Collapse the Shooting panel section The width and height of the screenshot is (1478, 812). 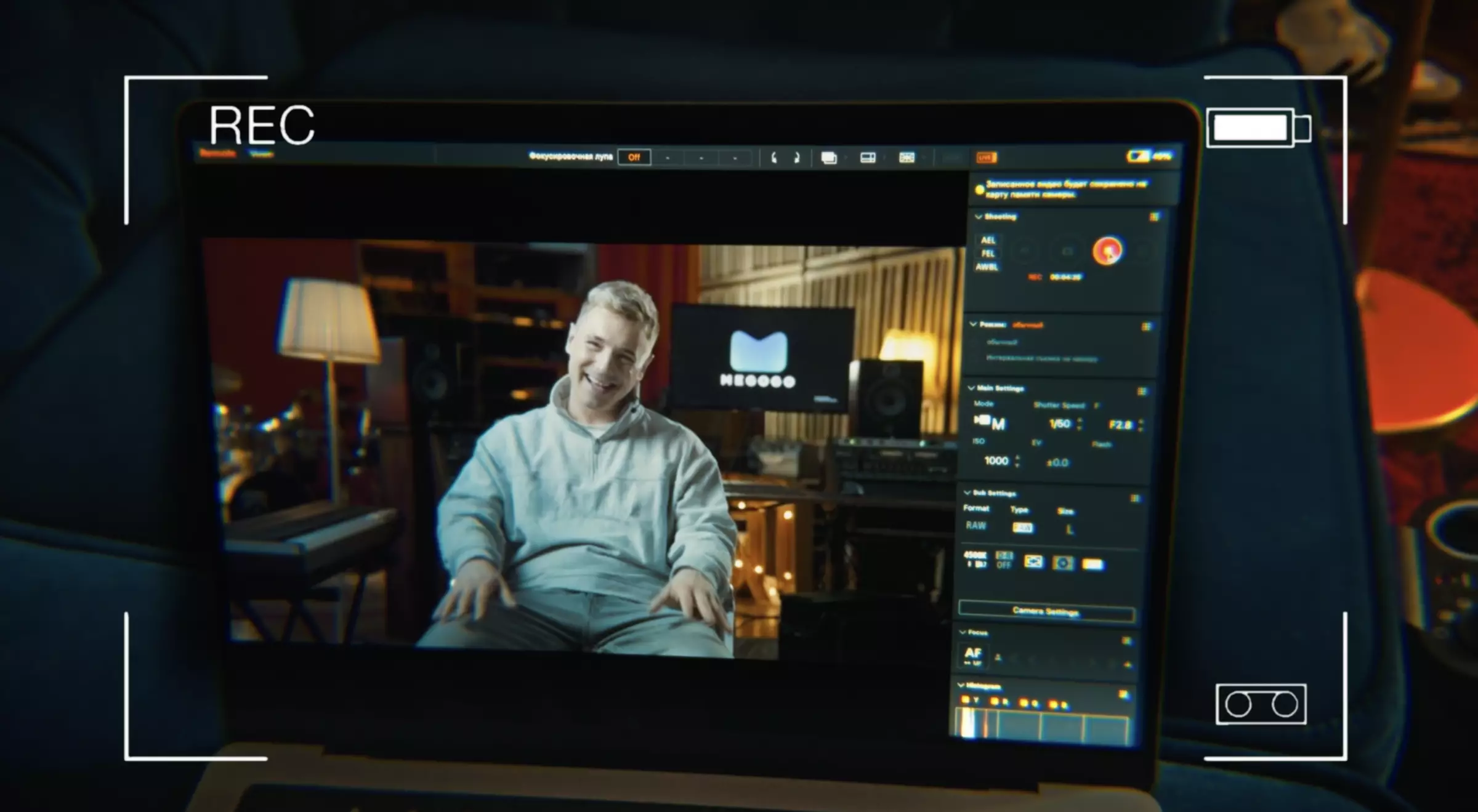(978, 217)
